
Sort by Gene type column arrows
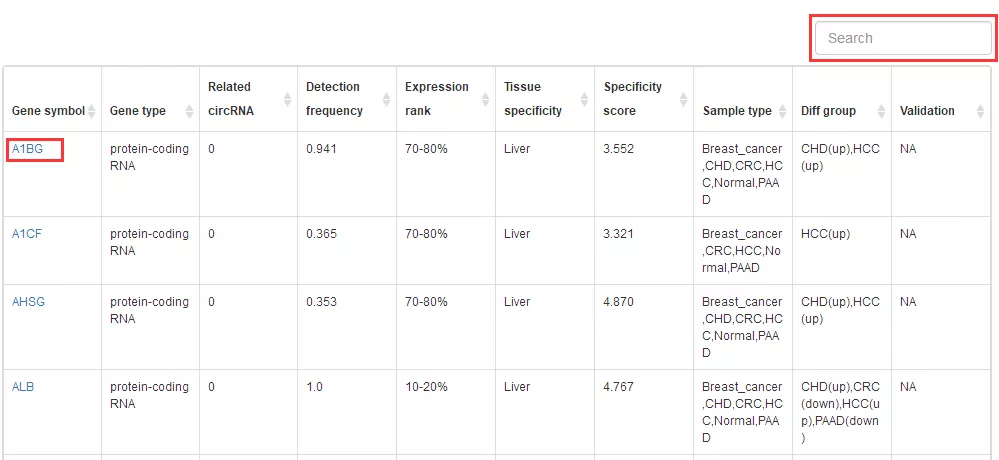click(x=189, y=111)
